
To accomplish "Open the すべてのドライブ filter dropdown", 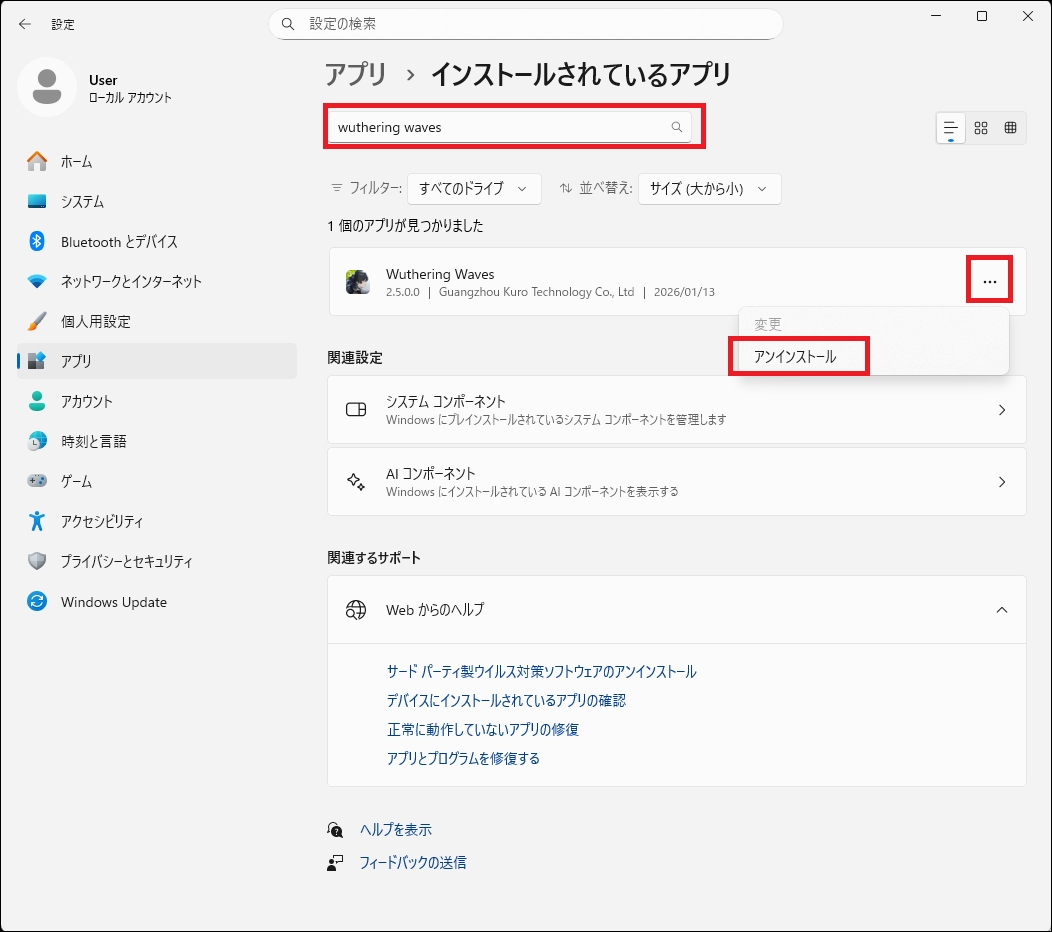I will (x=474, y=188).
